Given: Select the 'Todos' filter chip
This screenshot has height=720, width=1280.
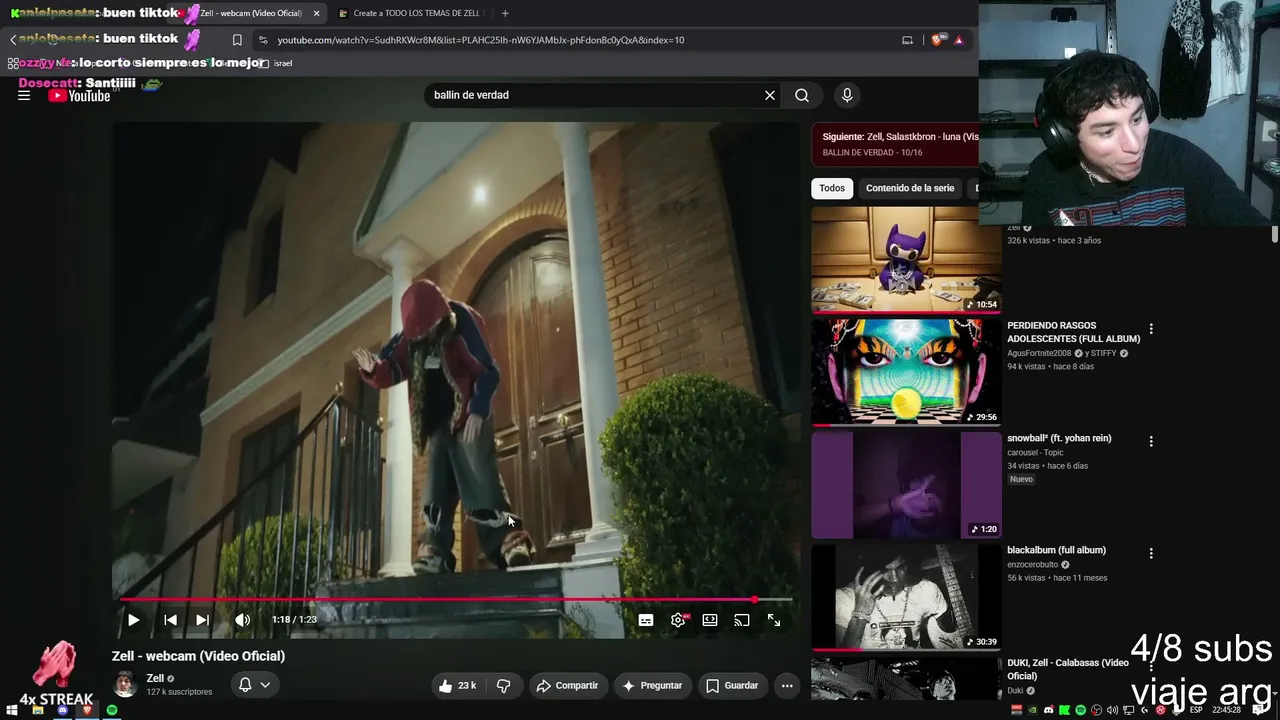Looking at the screenshot, I should click(832, 188).
